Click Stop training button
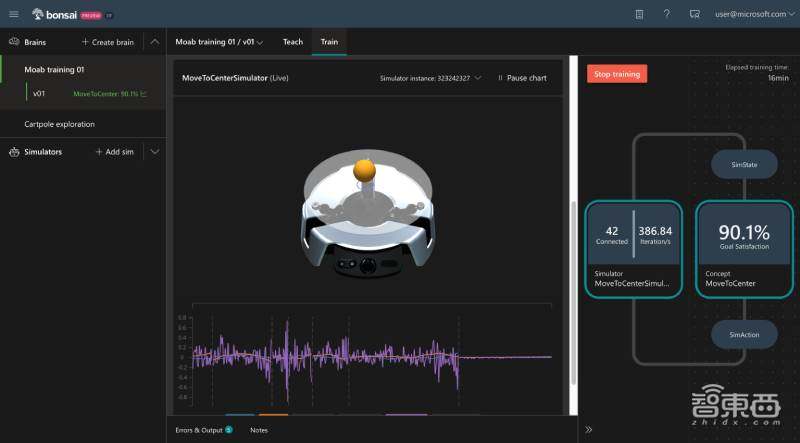This screenshot has width=800, height=443. pos(616,74)
